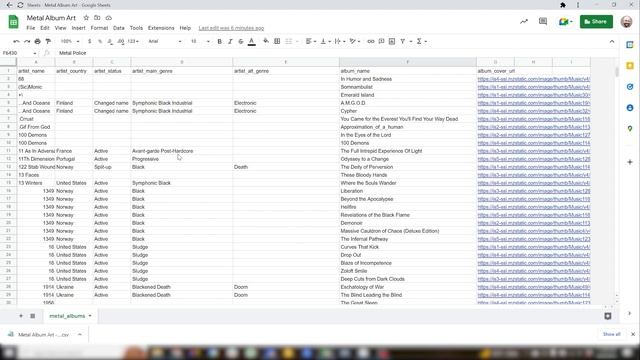Activate the paint format tool

[48, 41]
